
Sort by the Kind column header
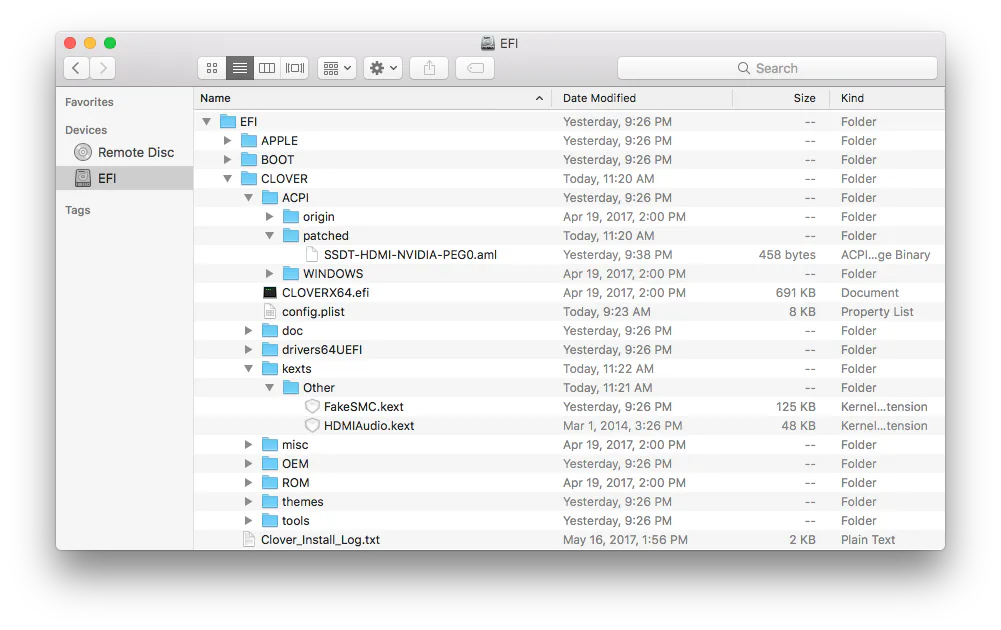[887, 98]
